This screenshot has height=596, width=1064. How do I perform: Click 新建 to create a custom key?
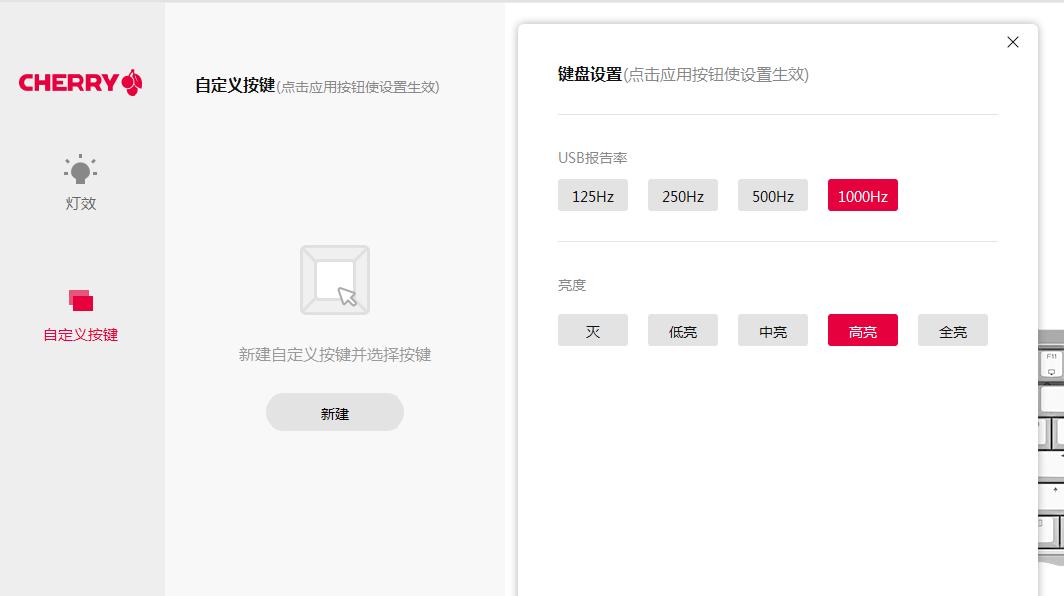(x=335, y=411)
